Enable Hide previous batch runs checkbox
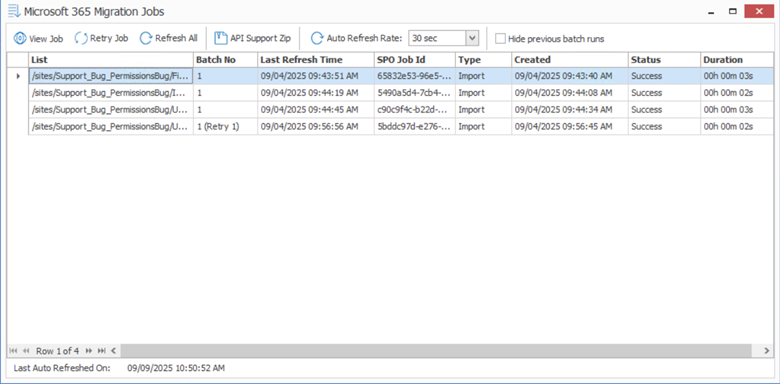The width and height of the screenshot is (780, 384). click(x=500, y=38)
